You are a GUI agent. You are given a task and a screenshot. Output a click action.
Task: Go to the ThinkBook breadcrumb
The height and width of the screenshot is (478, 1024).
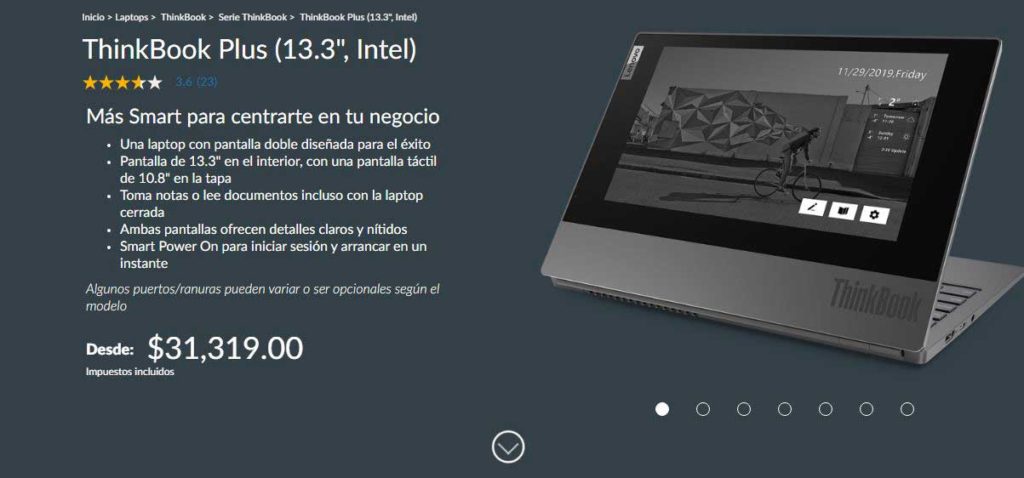pos(183,17)
